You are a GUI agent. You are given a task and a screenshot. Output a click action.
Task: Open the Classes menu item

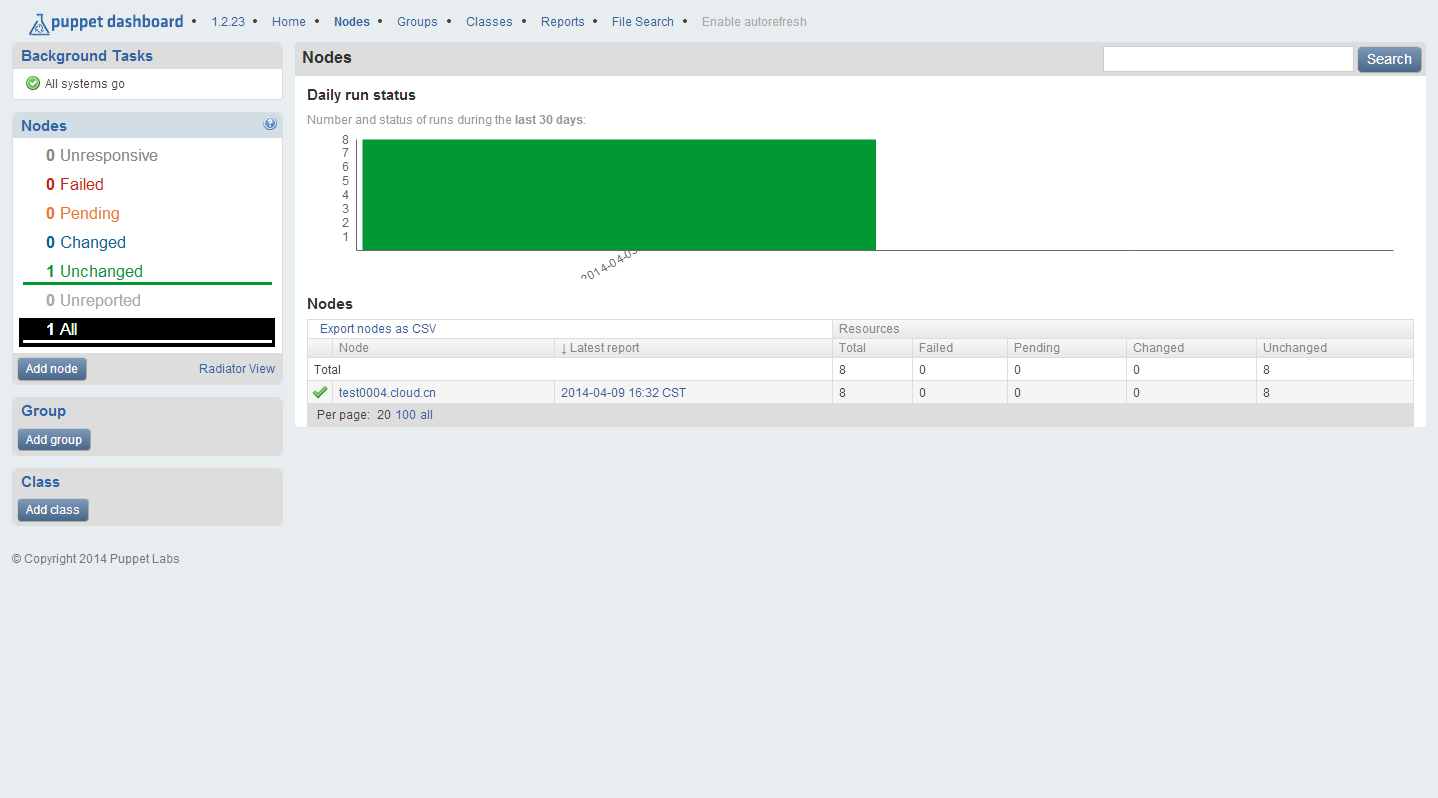[x=489, y=22]
